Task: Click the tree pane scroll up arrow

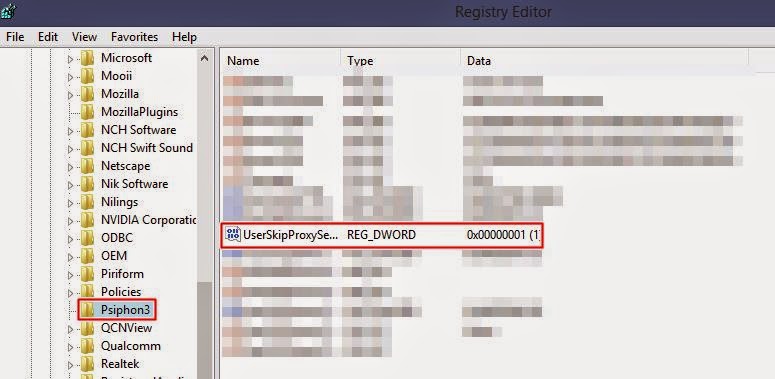Action: point(204,58)
